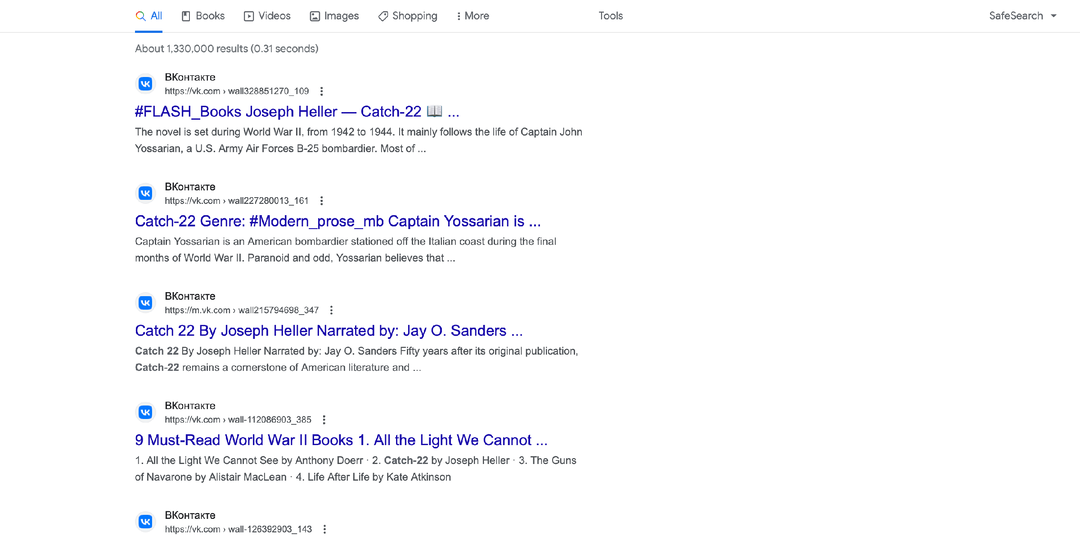Open options menu beside wall227280013_161 URL

[321, 200]
